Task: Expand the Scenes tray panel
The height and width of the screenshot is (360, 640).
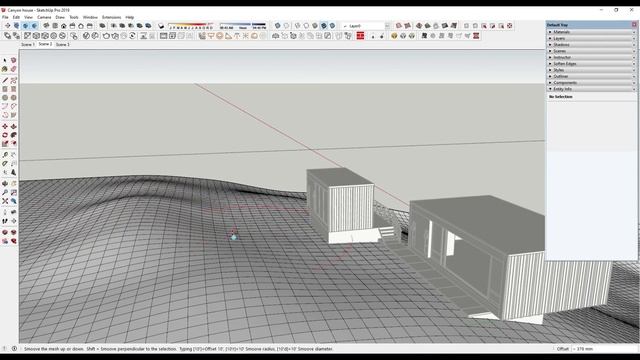Action: [x=591, y=51]
